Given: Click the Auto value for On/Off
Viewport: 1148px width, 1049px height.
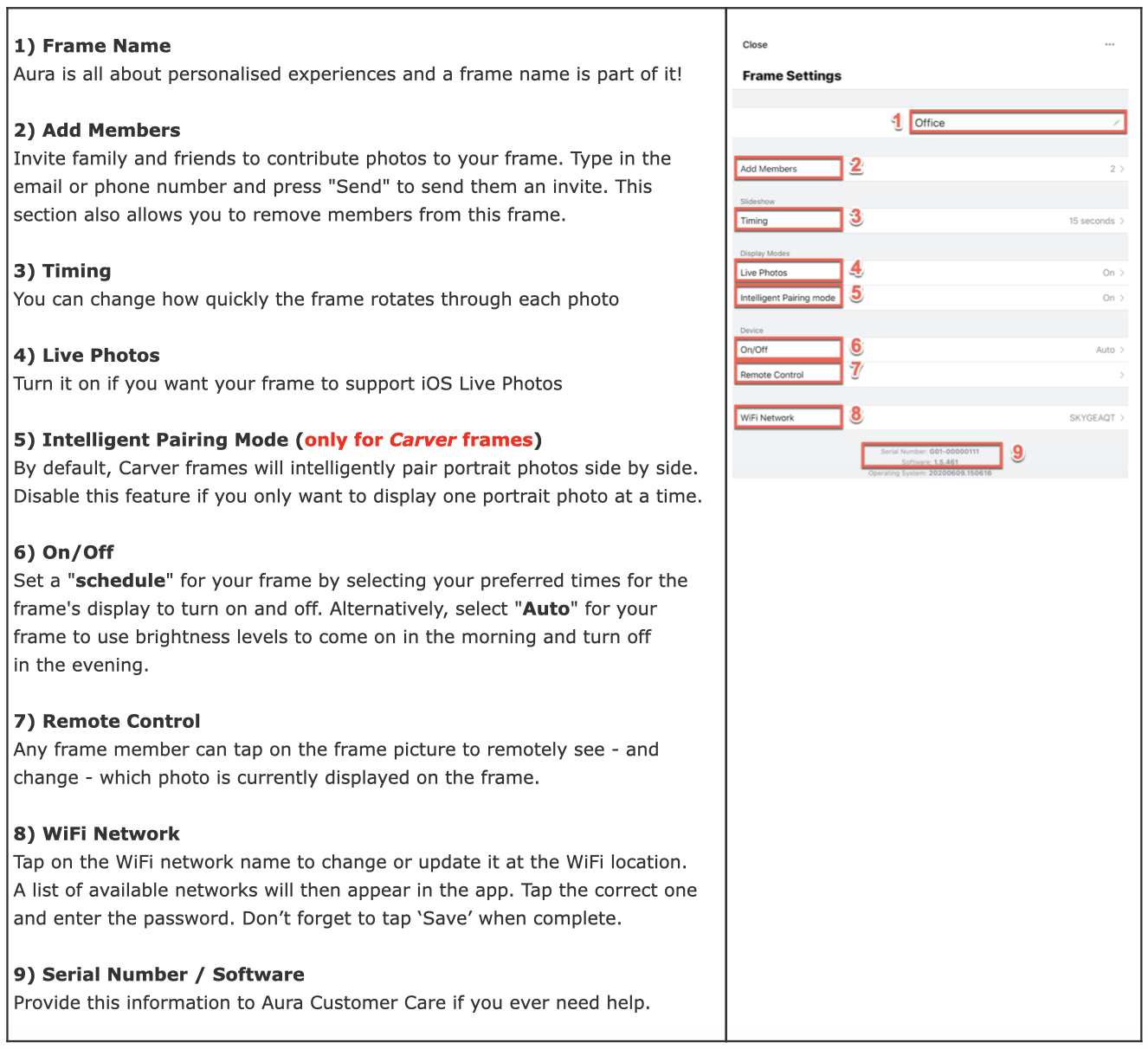Looking at the screenshot, I should click(1105, 351).
